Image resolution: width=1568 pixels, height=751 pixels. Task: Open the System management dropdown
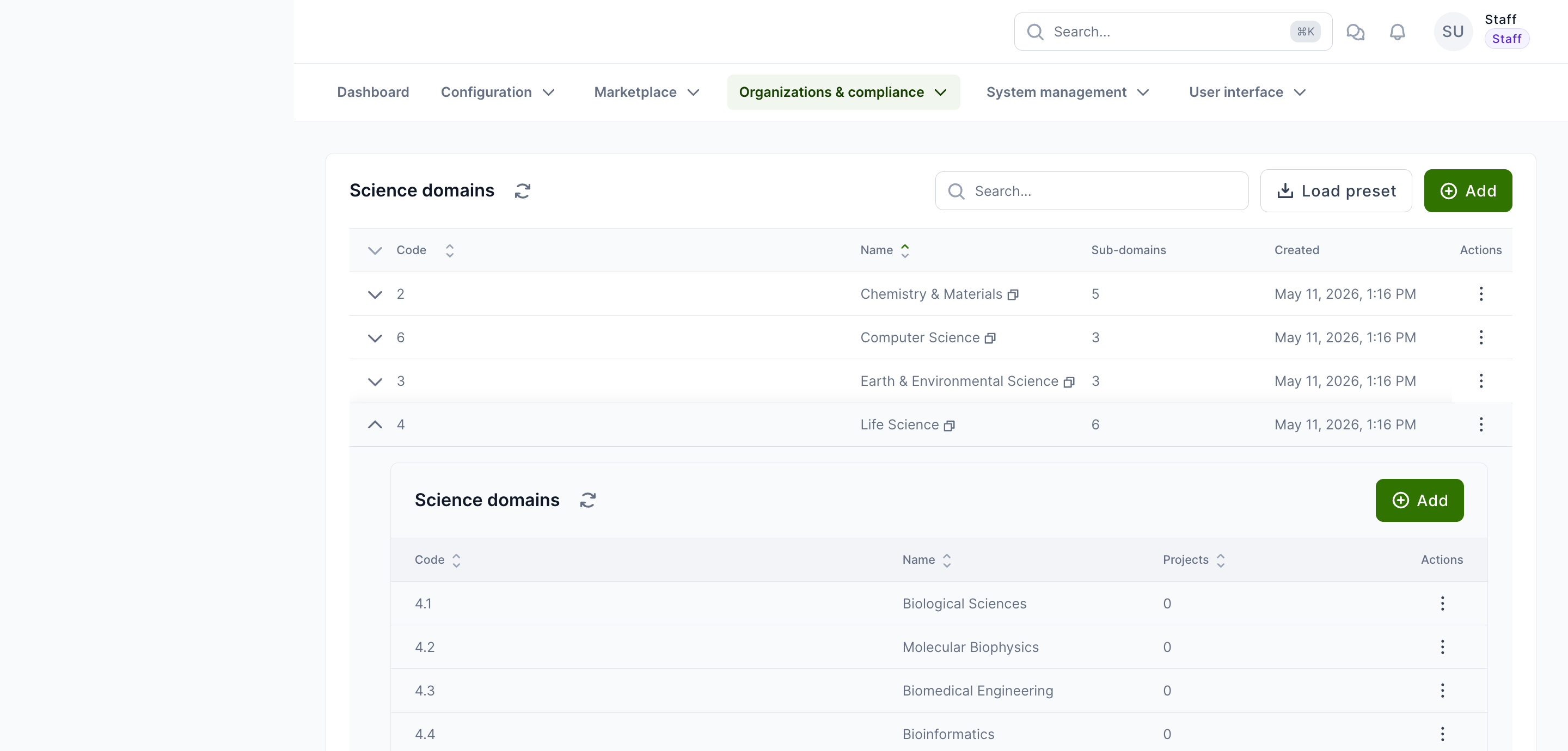pyautogui.click(x=1068, y=93)
